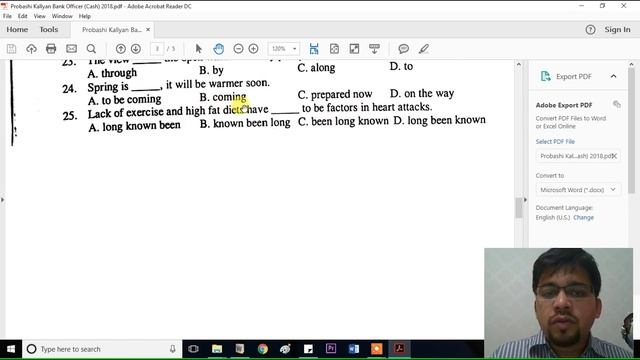The height and width of the screenshot is (360, 640).
Task: Open Microsoft Word from taskbar
Action: tap(354, 349)
